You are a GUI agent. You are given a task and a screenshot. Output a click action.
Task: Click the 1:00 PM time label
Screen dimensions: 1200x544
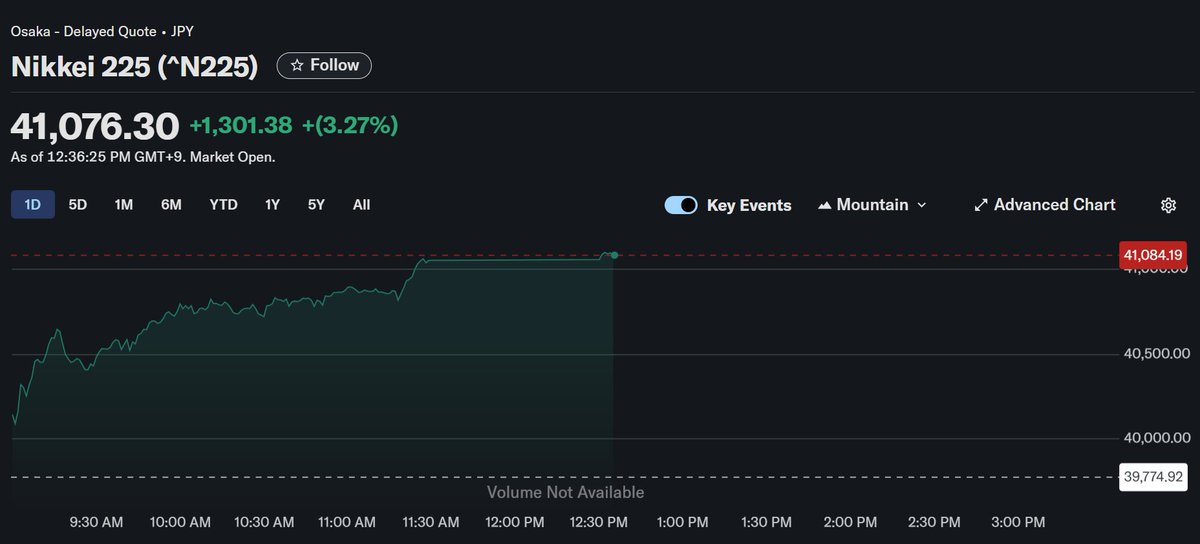(683, 522)
